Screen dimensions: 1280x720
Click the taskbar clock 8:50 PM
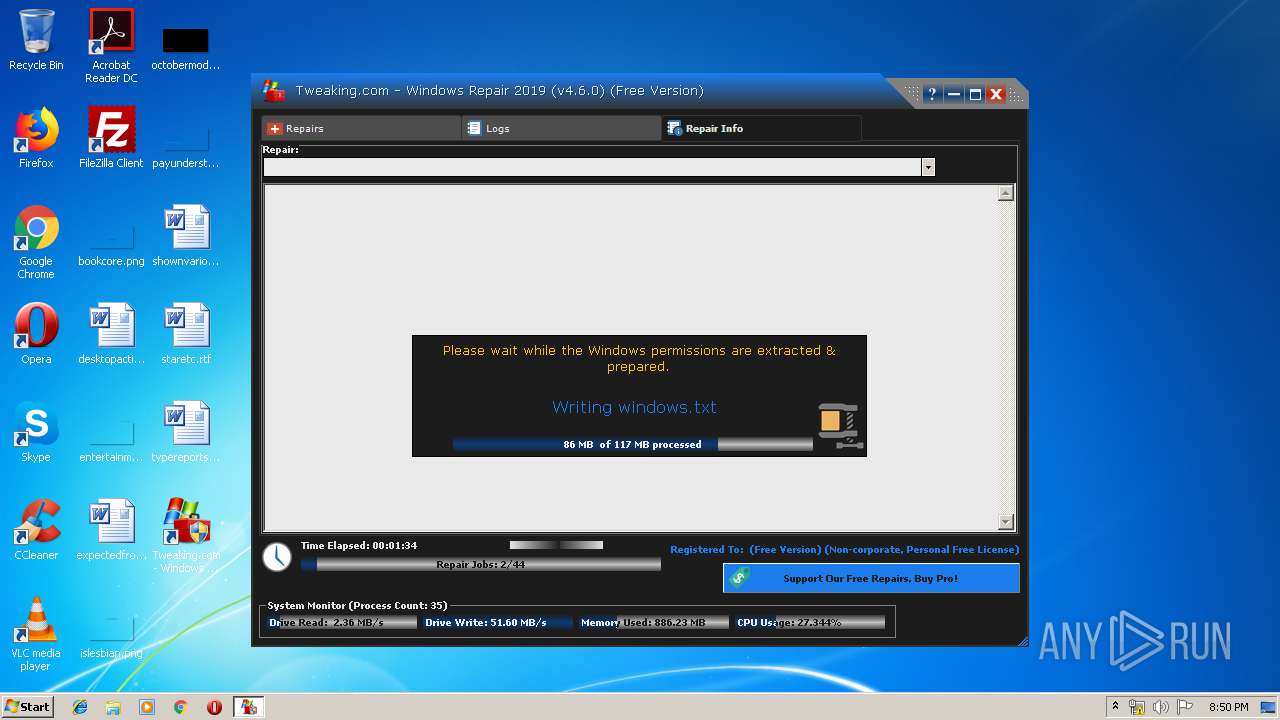tap(1228, 707)
